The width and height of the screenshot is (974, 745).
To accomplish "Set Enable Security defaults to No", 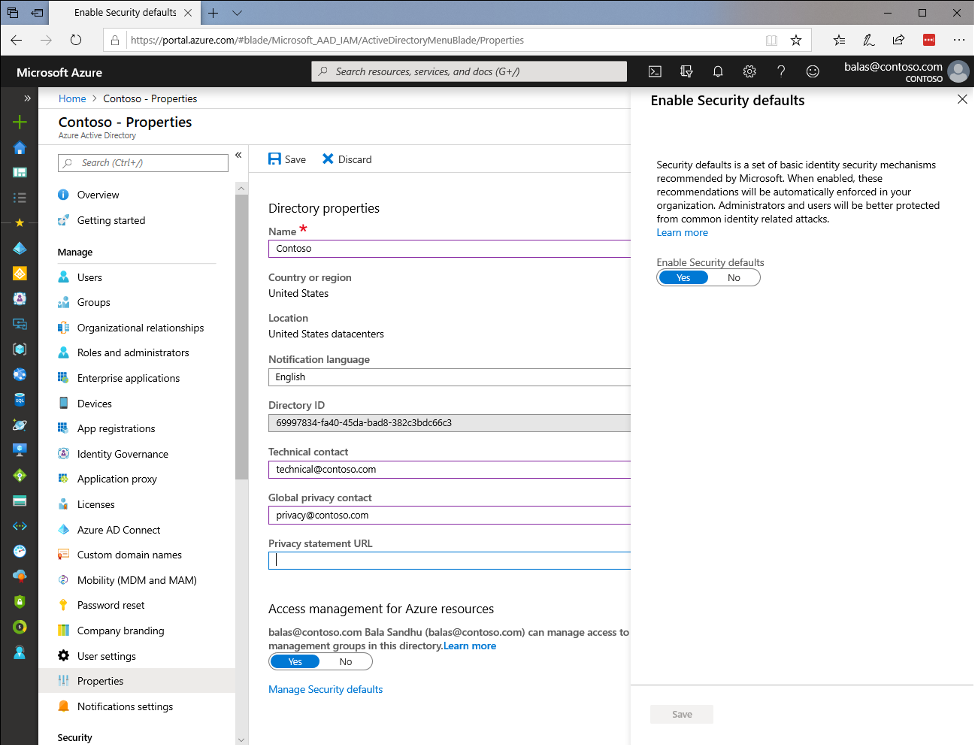I will click(x=734, y=278).
